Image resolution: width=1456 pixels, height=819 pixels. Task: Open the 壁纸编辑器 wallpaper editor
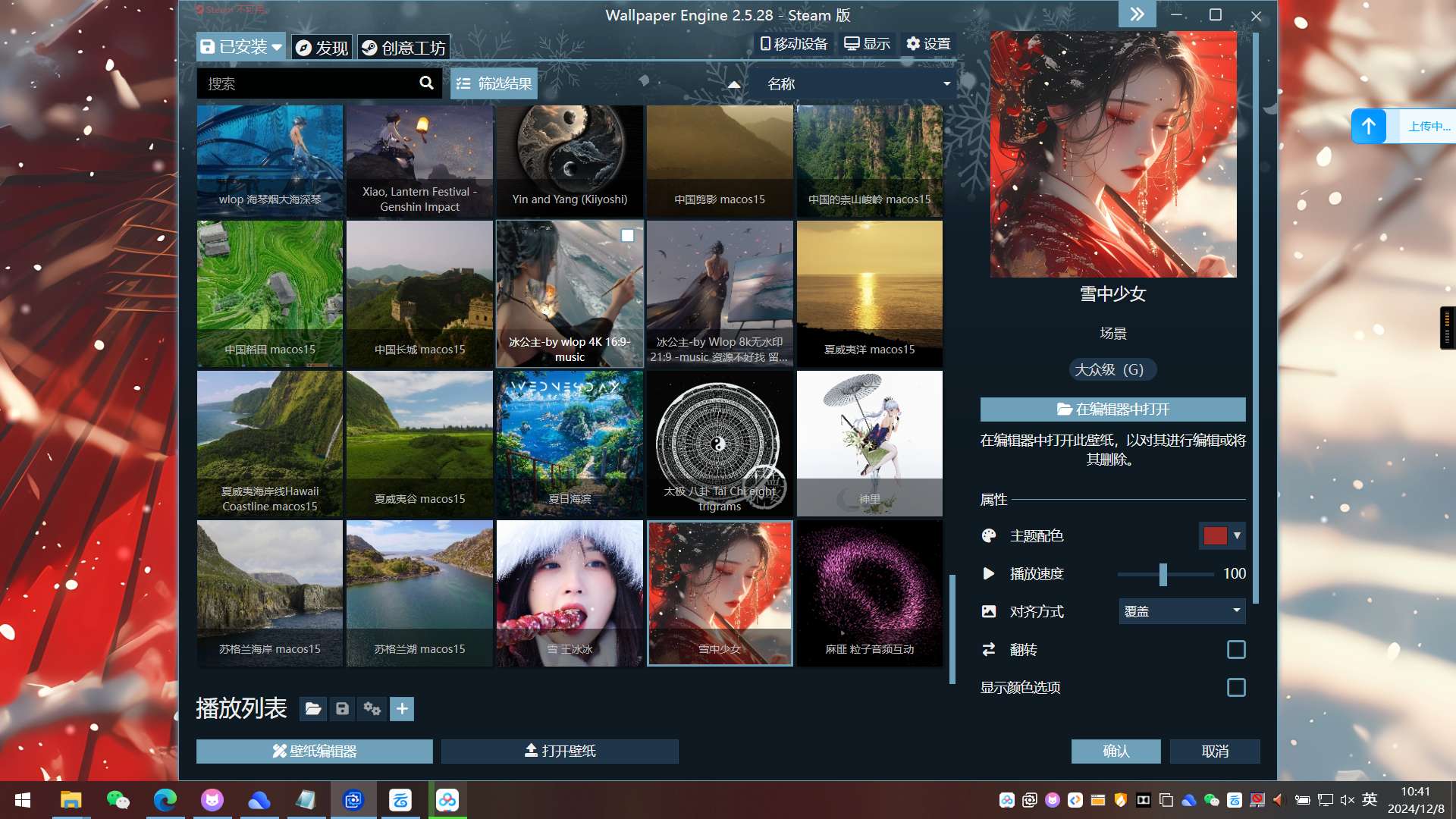(314, 751)
